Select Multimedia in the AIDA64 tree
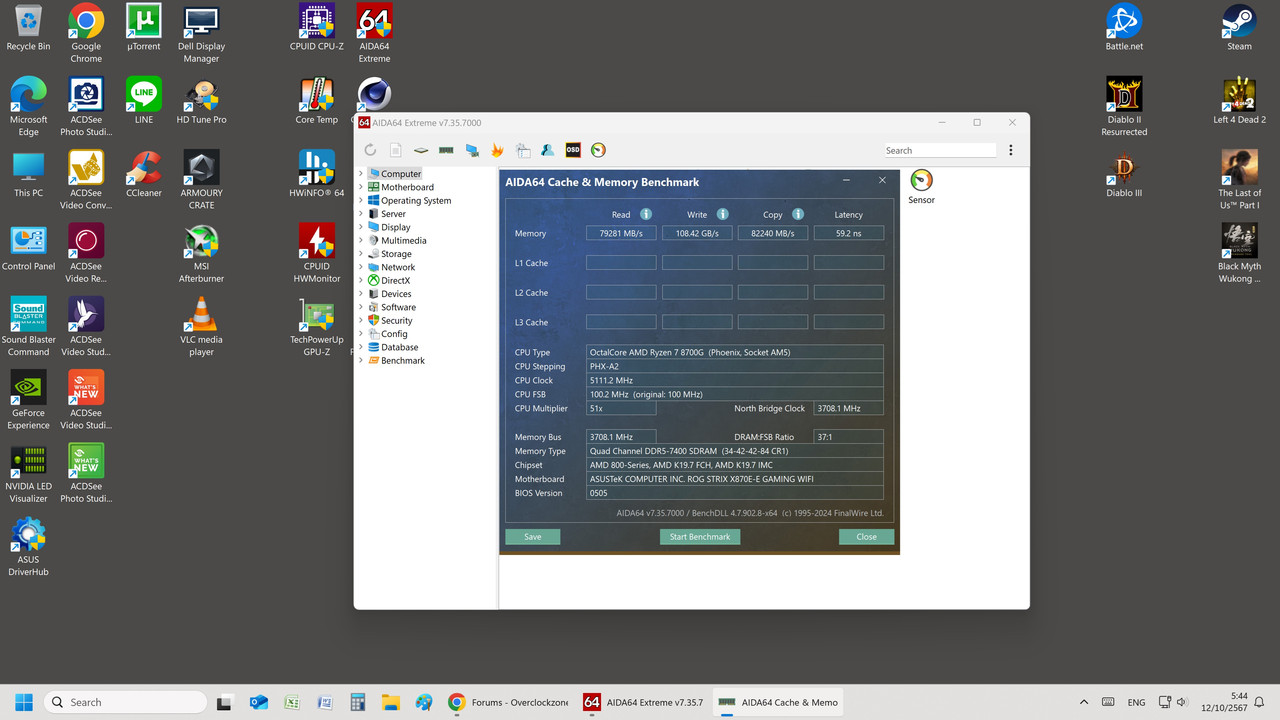Image resolution: width=1280 pixels, height=720 pixels. point(403,240)
